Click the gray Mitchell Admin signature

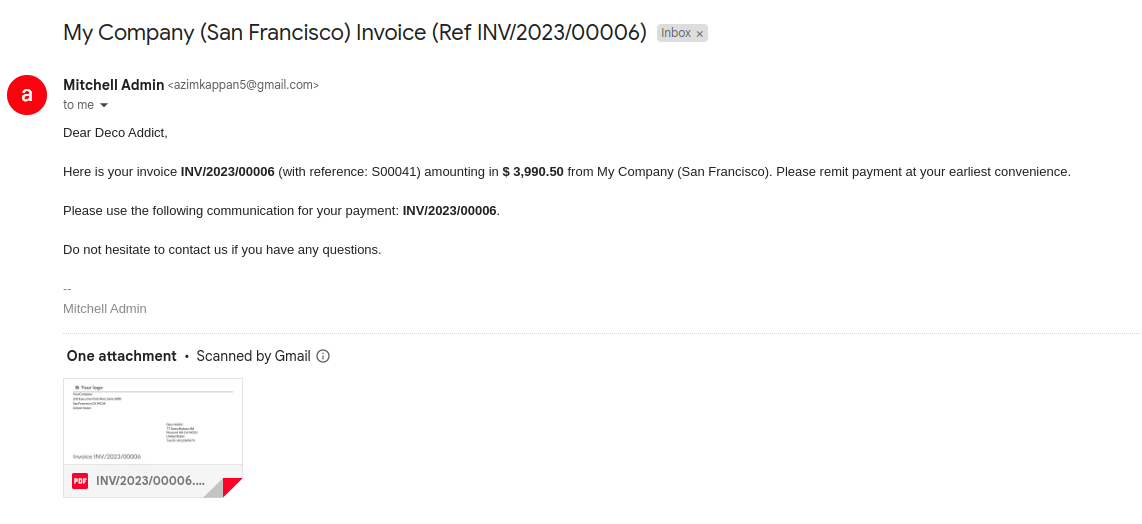[x=105, y=309]
